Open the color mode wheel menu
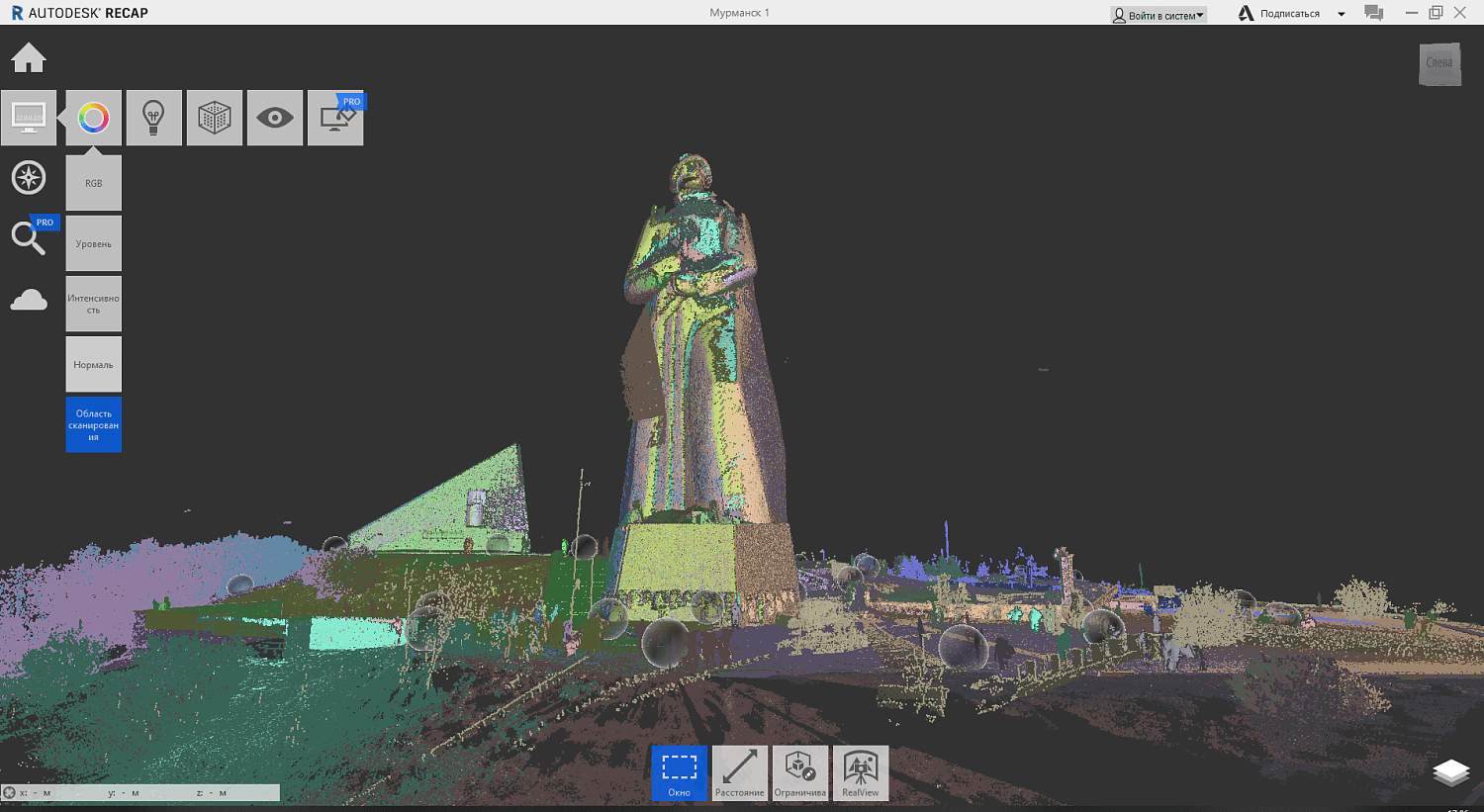 tap(94, 118)
